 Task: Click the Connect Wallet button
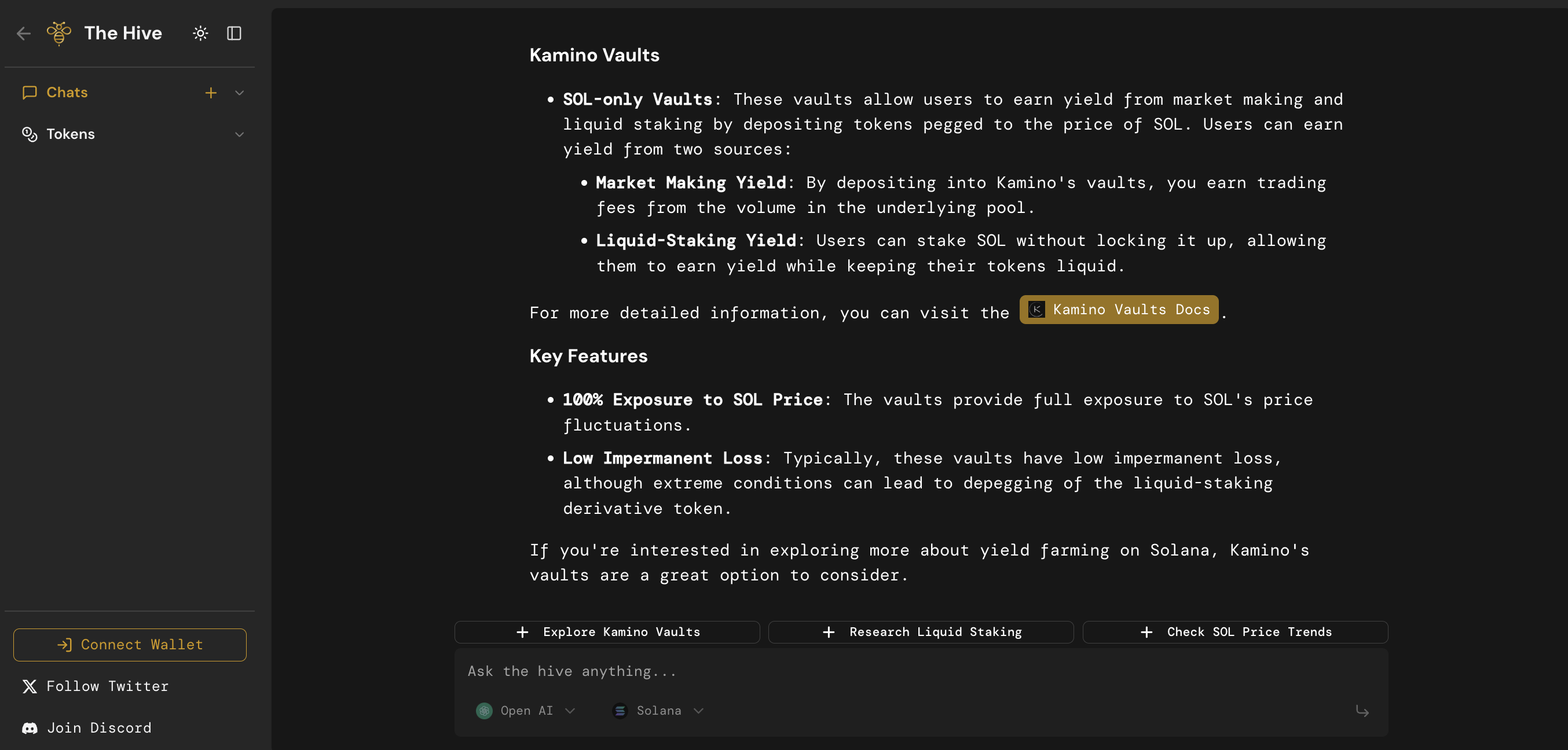pos(130,644)
